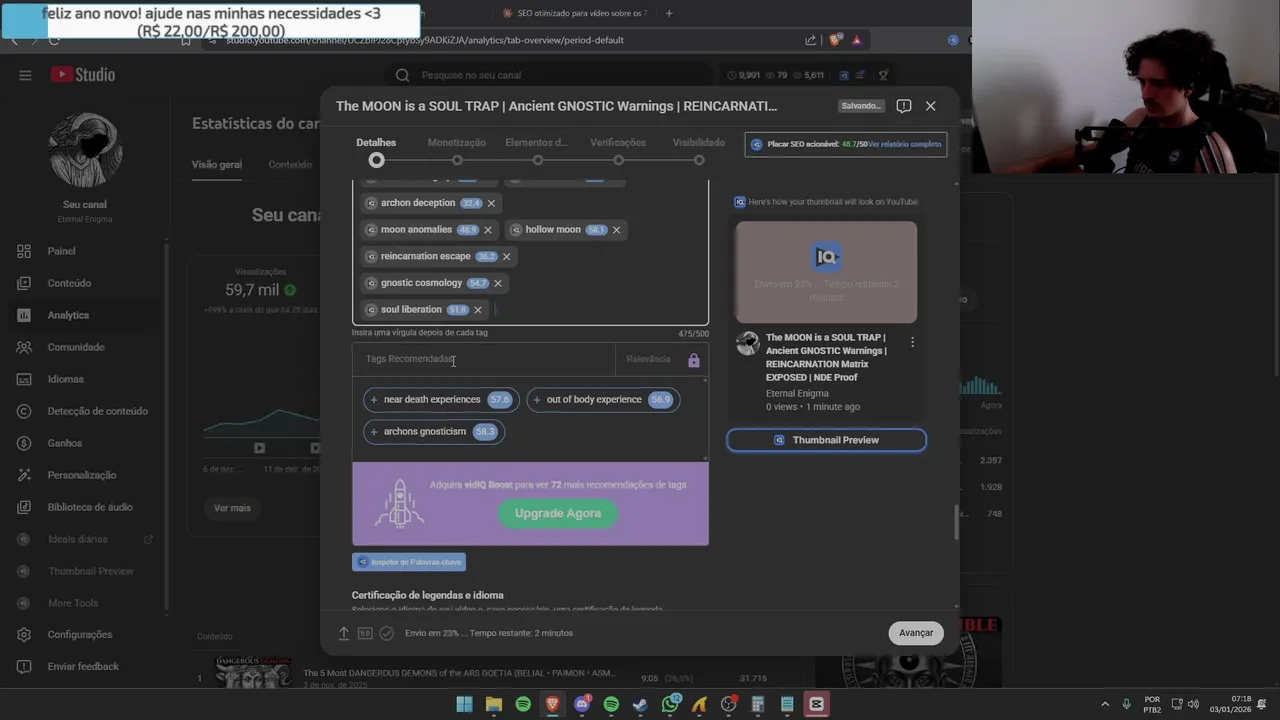Open Idiomas in the sidebar

coord(65,379)
